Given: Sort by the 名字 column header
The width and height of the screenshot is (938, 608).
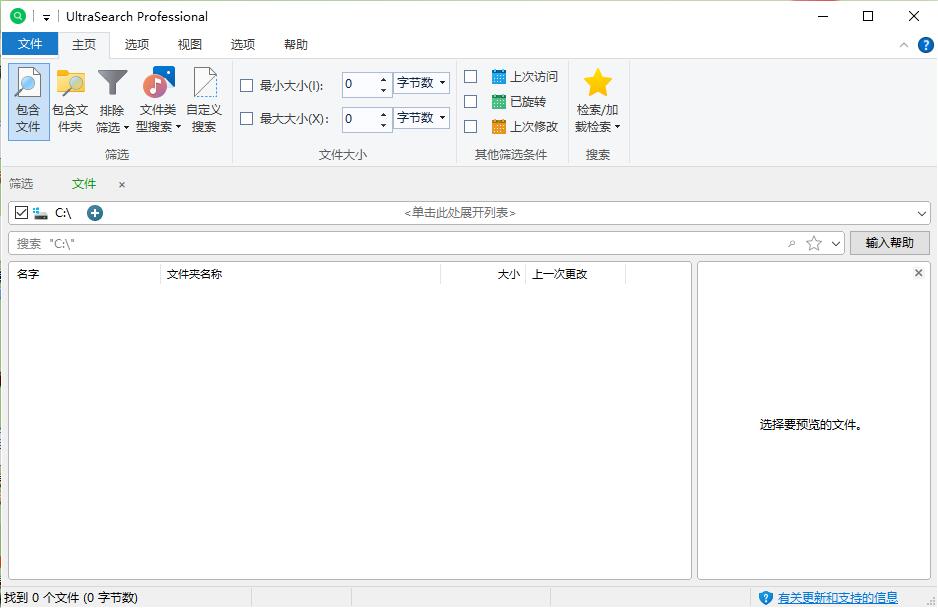Looking at the screenshot, I should (x=84, y=274).
